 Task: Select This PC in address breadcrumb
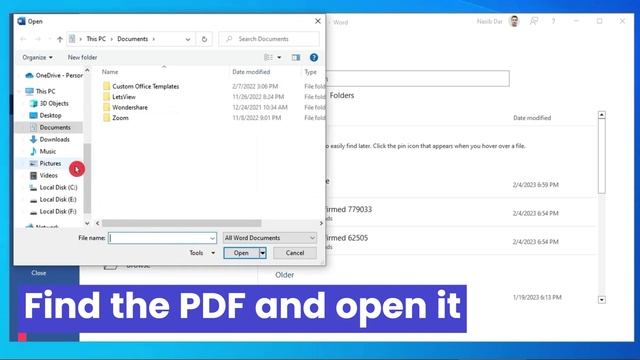96,39
